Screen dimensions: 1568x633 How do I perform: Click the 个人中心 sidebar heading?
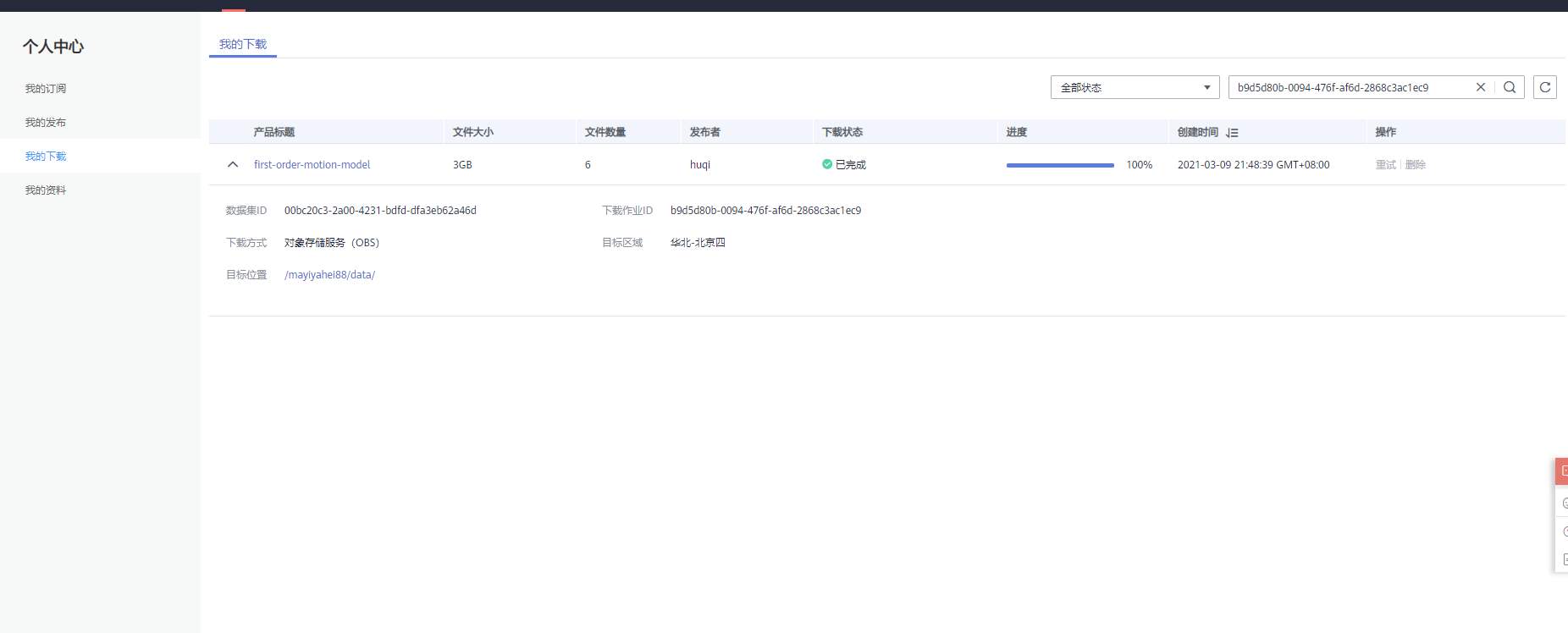click(53, 47)
